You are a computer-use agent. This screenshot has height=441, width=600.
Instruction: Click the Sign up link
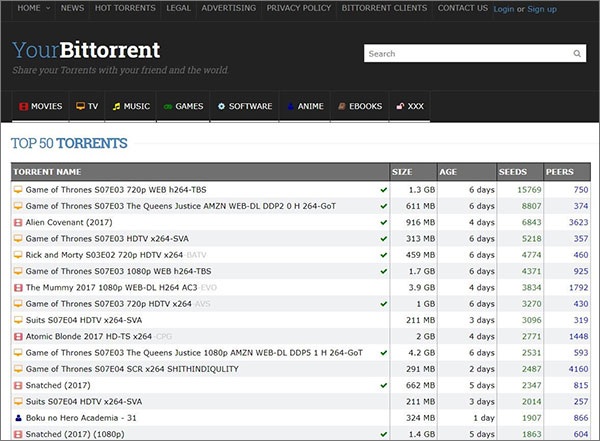click(542, 9)
